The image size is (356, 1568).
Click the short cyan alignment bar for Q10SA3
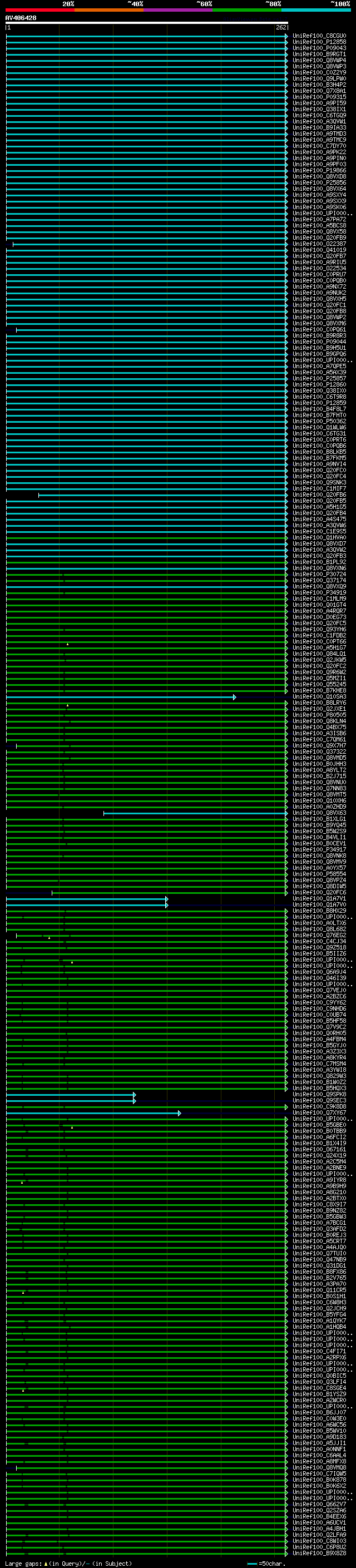point(121,697)
